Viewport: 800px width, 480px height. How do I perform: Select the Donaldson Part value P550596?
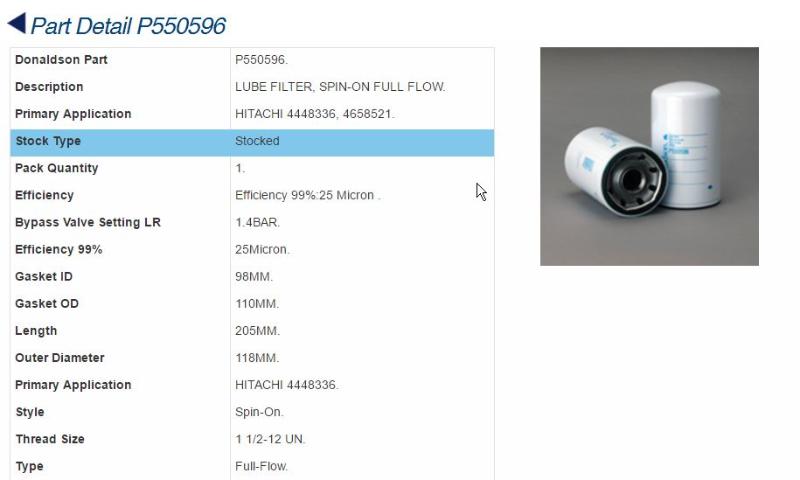click(261, 60)
